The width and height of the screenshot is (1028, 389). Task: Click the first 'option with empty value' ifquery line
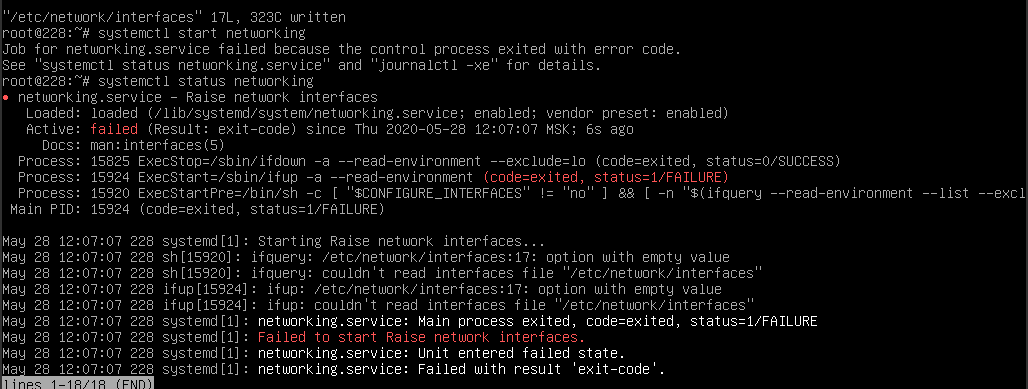pyautogui.click(x=366, y=257)
